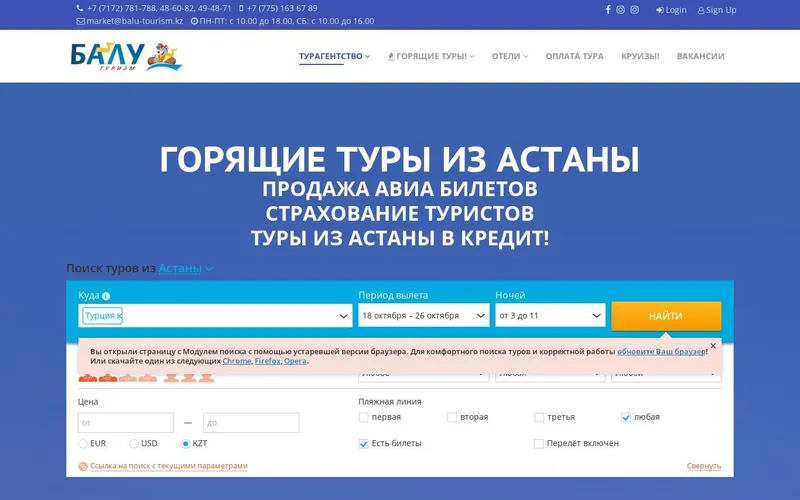800x500 pixels.
Task: Uncheck the любая beach line checkbox
Action: [626, 417]
